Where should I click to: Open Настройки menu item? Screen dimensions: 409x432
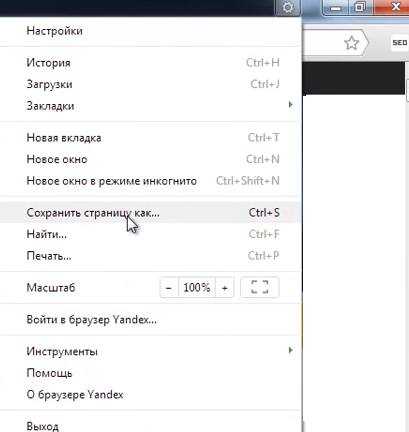tap(150, 31)
